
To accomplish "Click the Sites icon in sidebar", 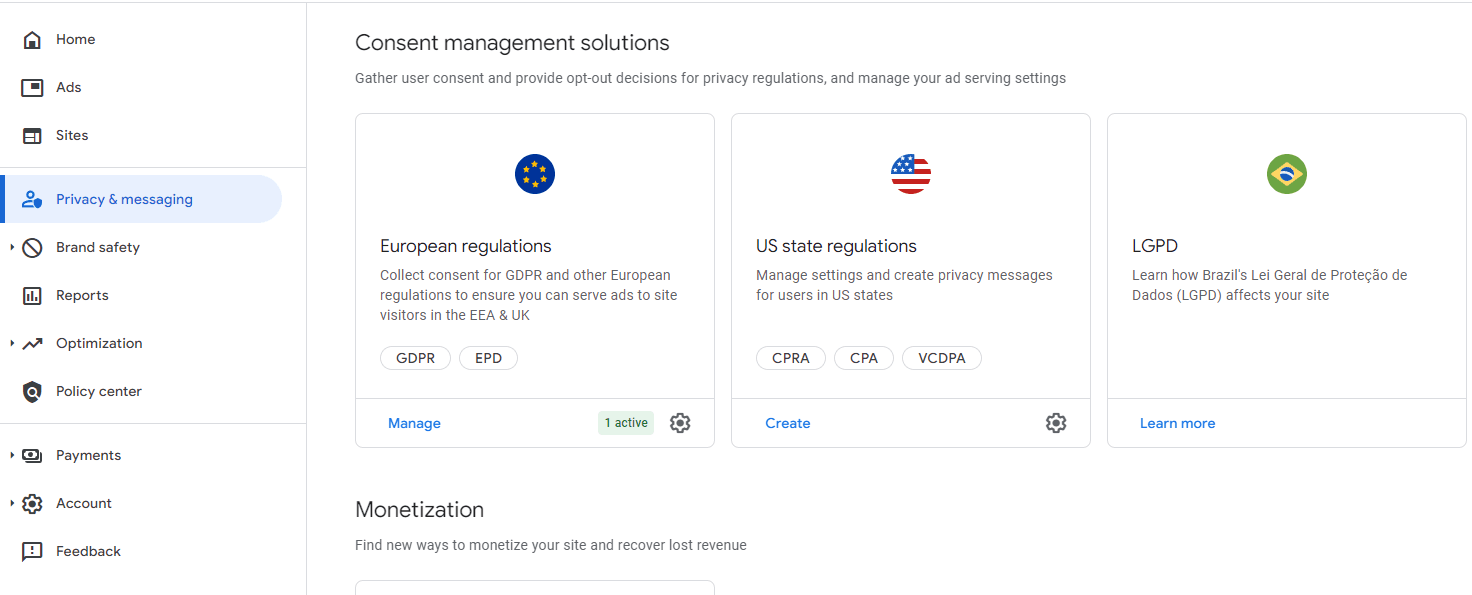I will tap(32, 136).
